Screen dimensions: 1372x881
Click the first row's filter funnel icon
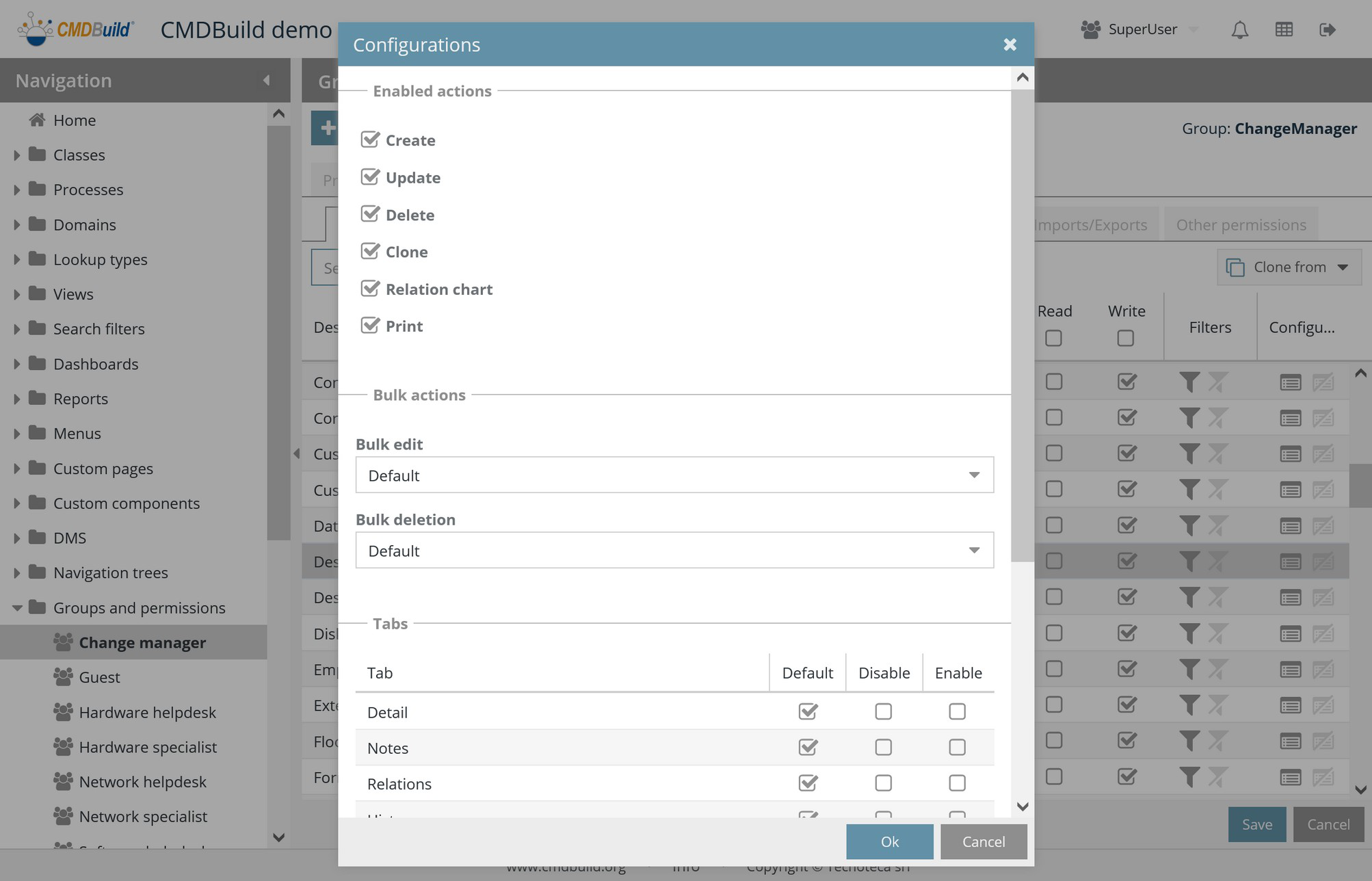tap(1189, 382)
